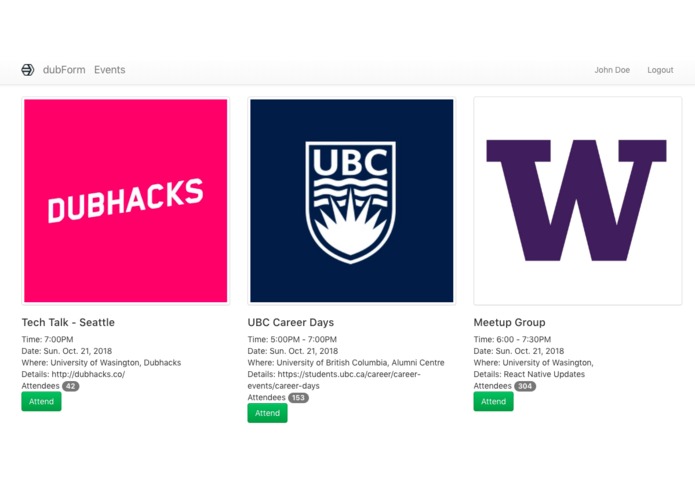Image resolution: width=695 pixels, height=494 pixels.
Task: Click the React Native Updates details text
Action: pos(544,374)
